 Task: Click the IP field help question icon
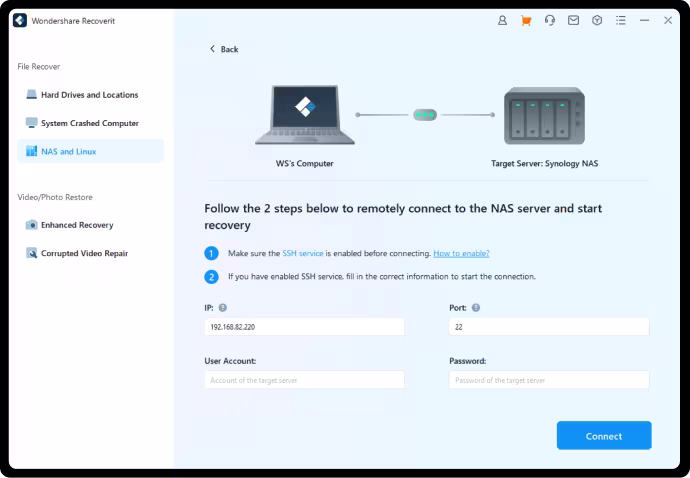click(223, 308)
